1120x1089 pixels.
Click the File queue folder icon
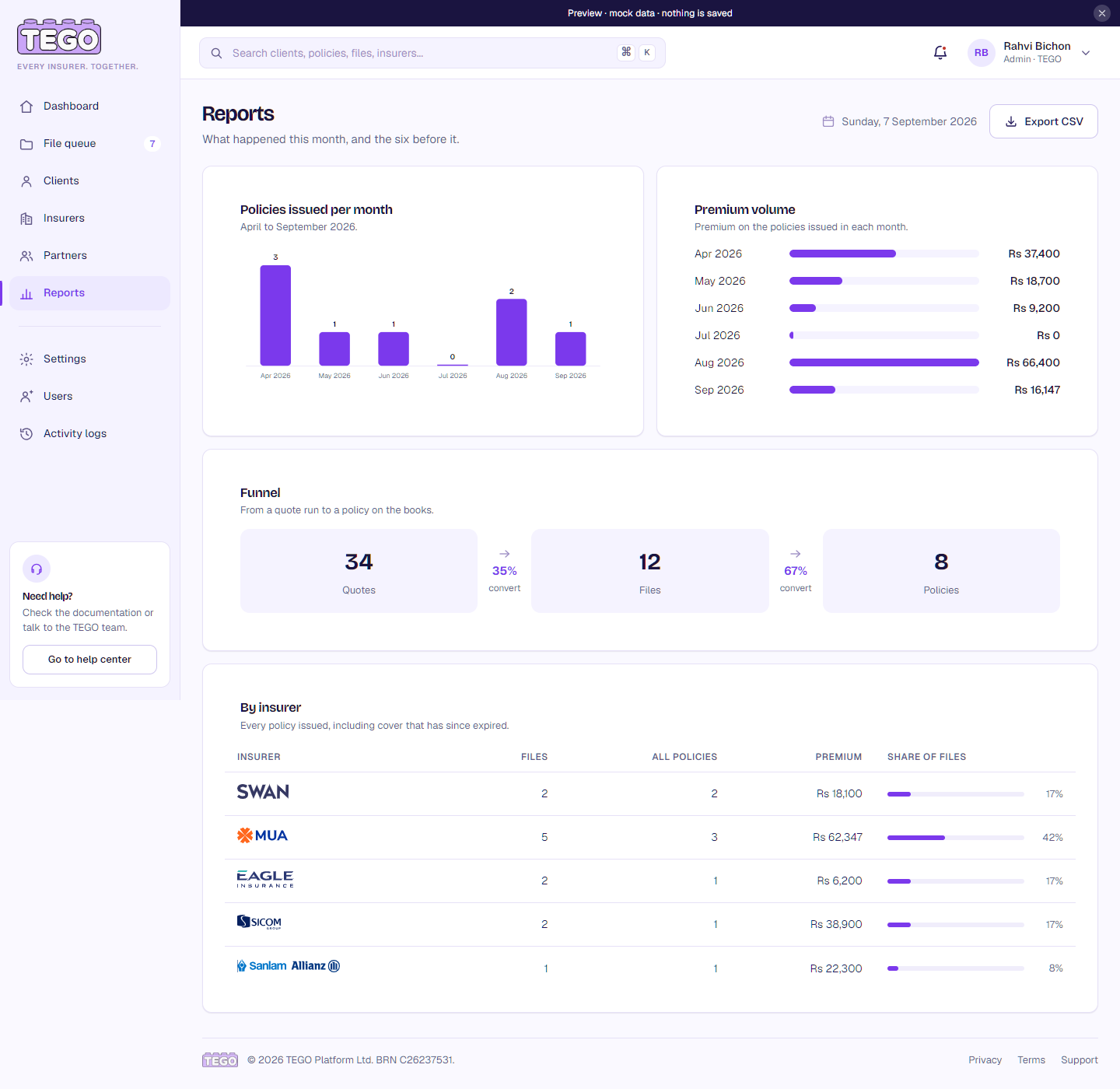[x=26, y=144]
